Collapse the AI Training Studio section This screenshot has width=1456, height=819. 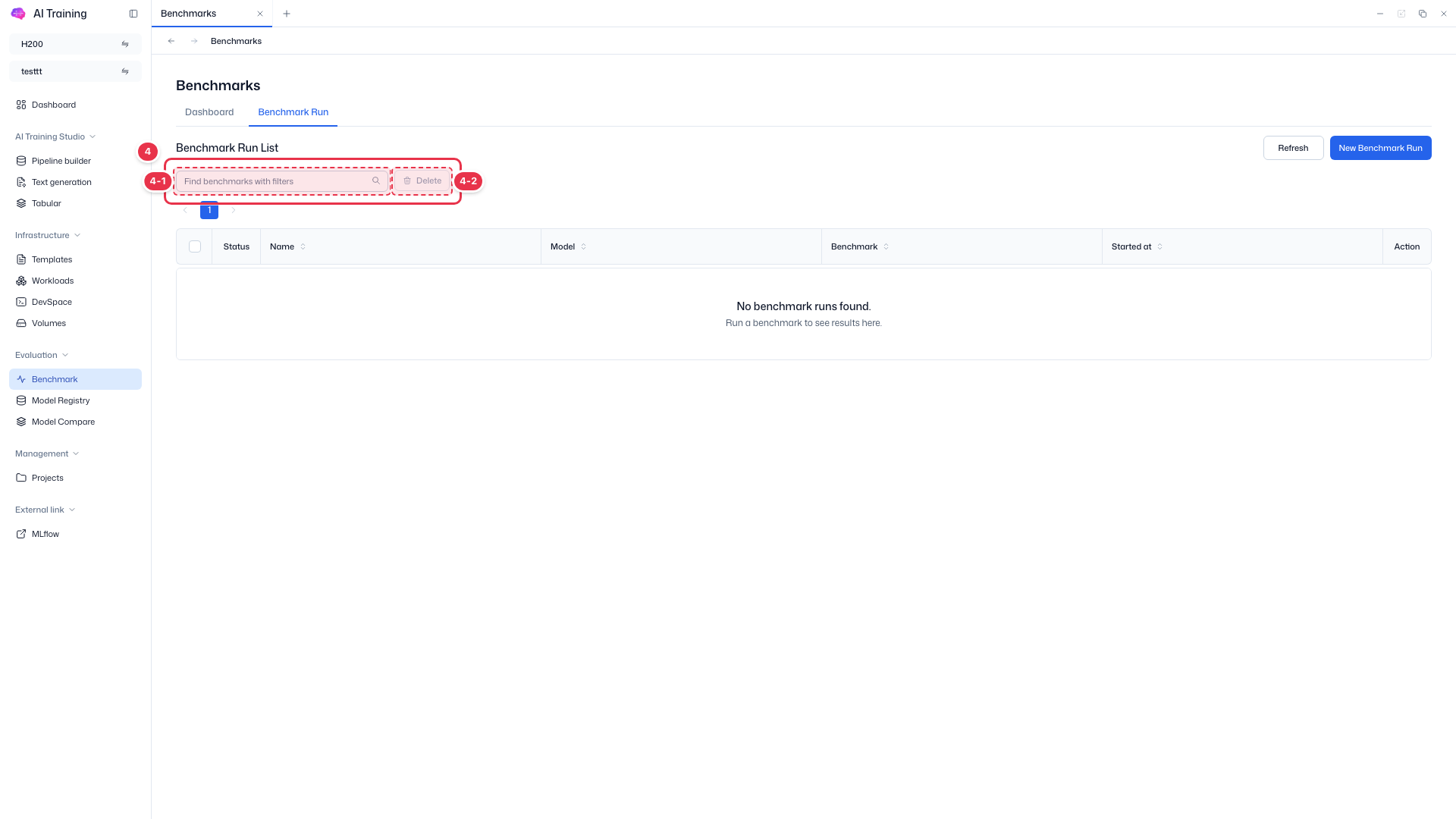click(55, 136)
